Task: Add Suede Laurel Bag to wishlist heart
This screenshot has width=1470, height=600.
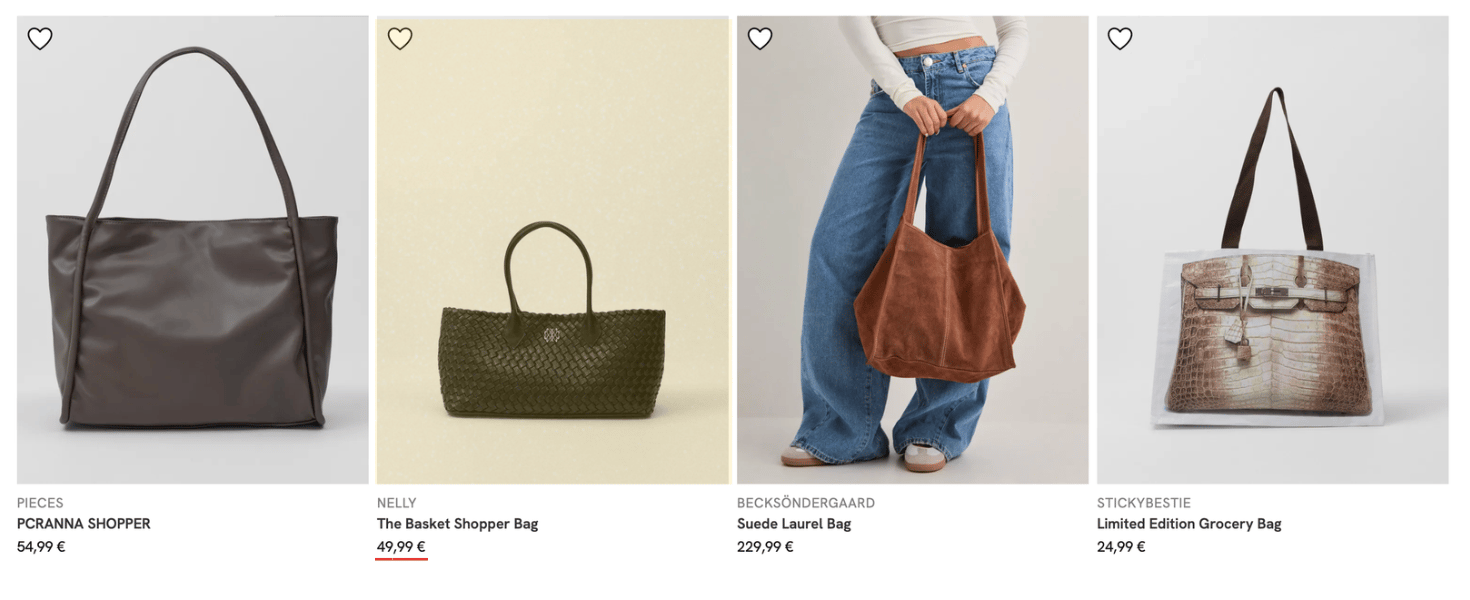Action: tap(760, 39)
